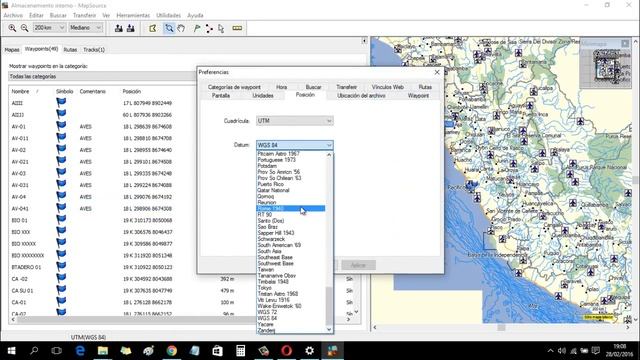Viewport: 640px width, 360px height.
Task: Open Google Chrome from the taskbar
Action: point(171,351)
